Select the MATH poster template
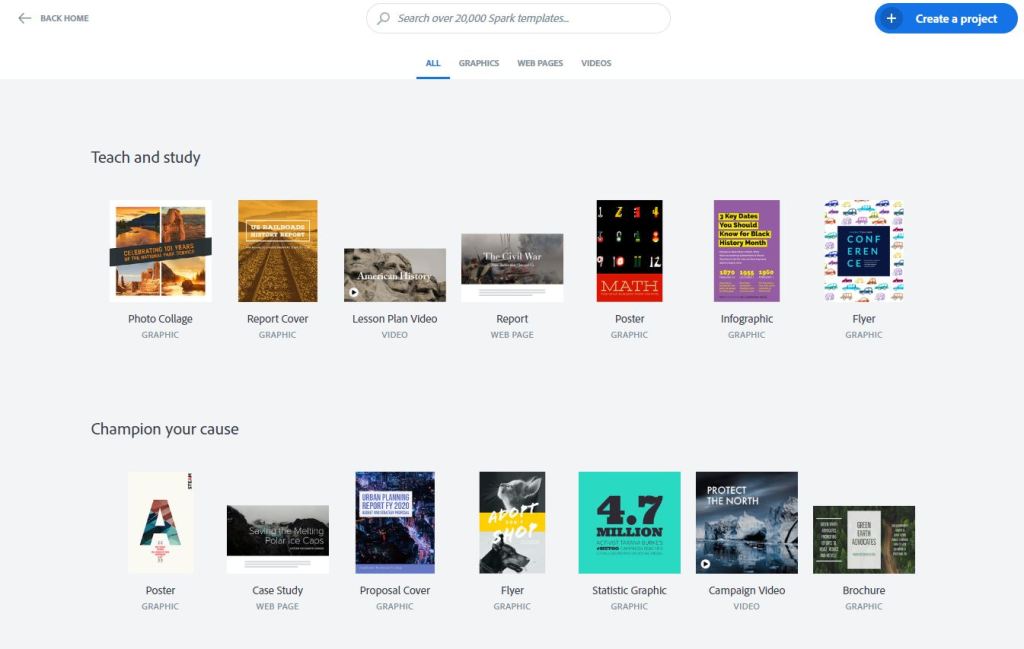The width and height of the screenshot is (1024, 649). pyautogui.click(x=629, y=251)
